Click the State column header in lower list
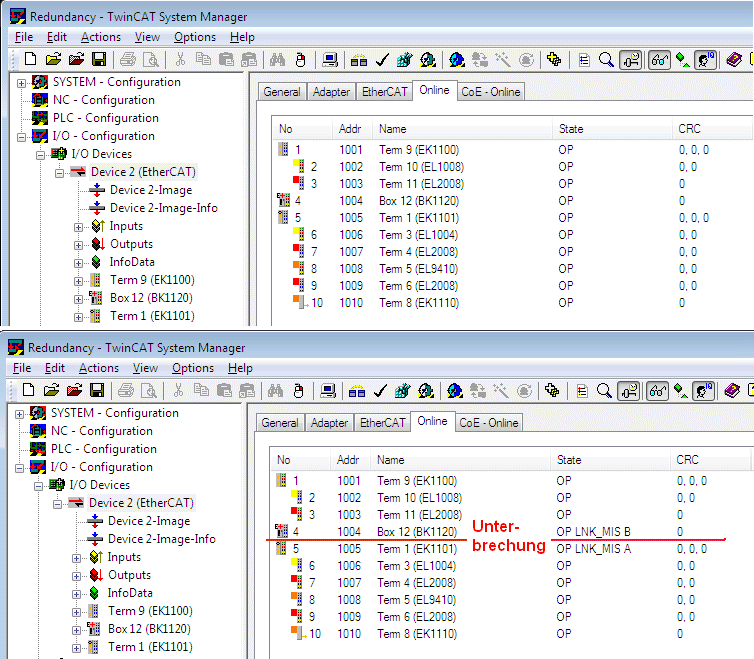The height and width of the screenshot is (659, 754). click(569, 460)
